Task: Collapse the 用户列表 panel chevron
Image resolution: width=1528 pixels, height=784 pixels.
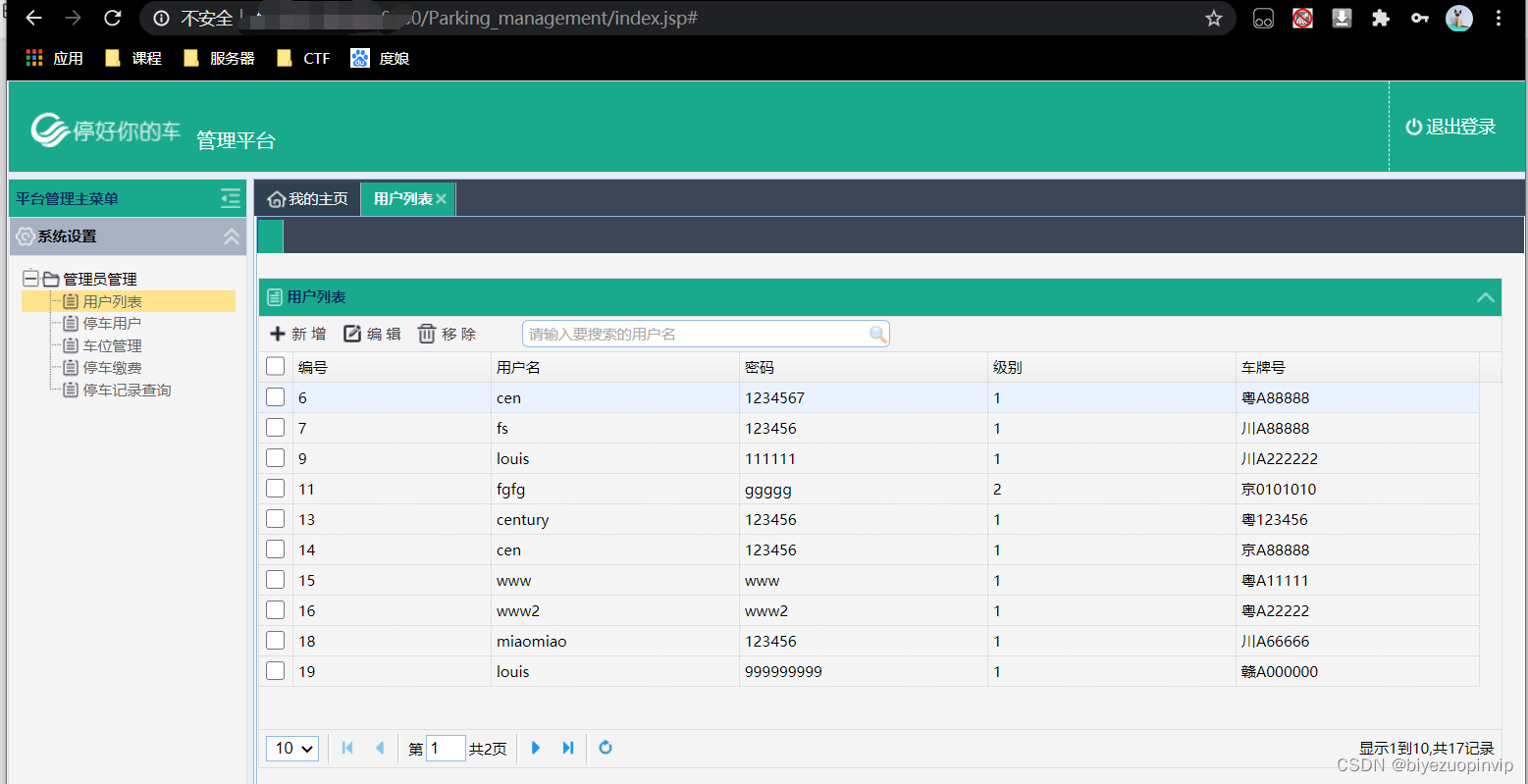Action: [x=1486, y=297]
